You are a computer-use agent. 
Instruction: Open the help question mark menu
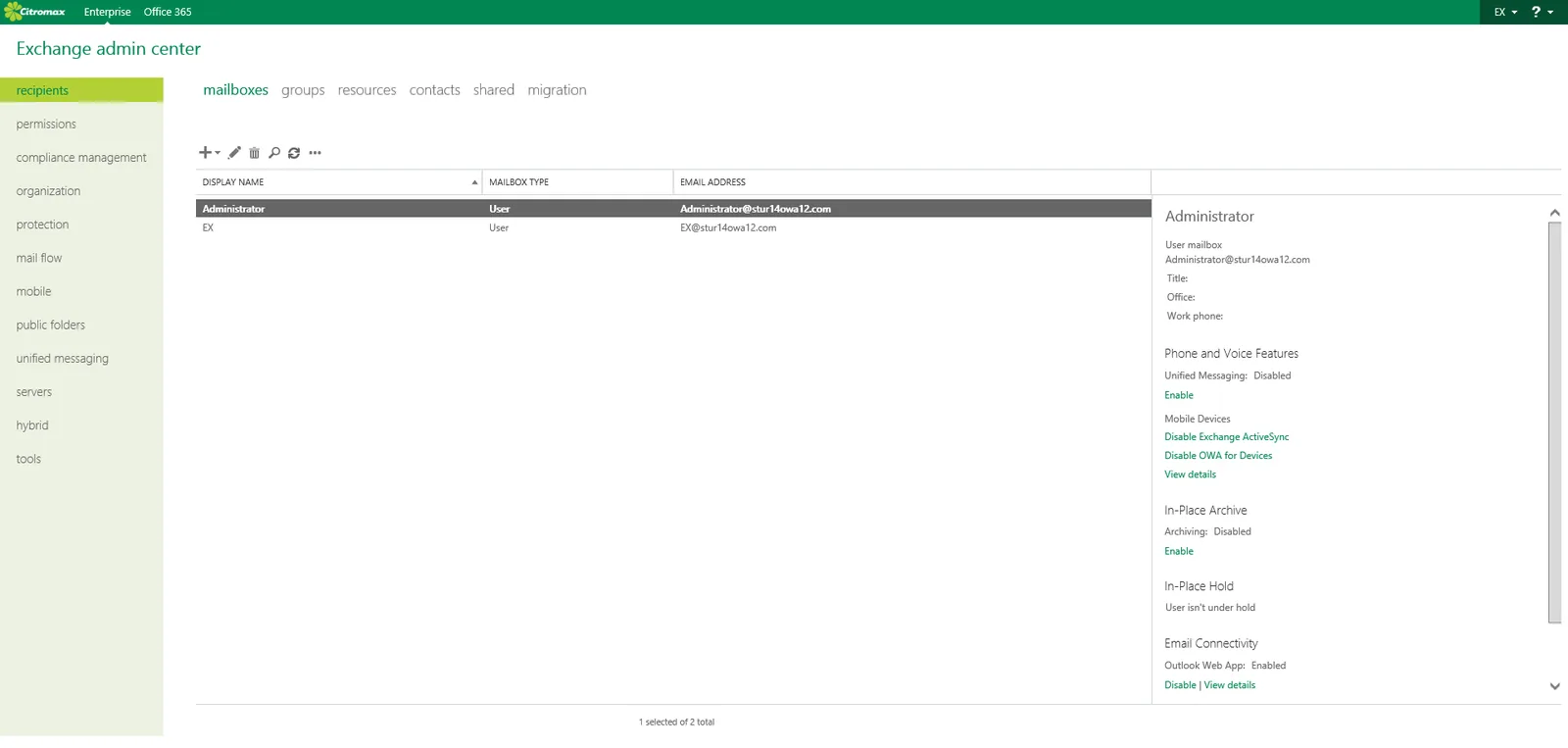pos(1543,12)
